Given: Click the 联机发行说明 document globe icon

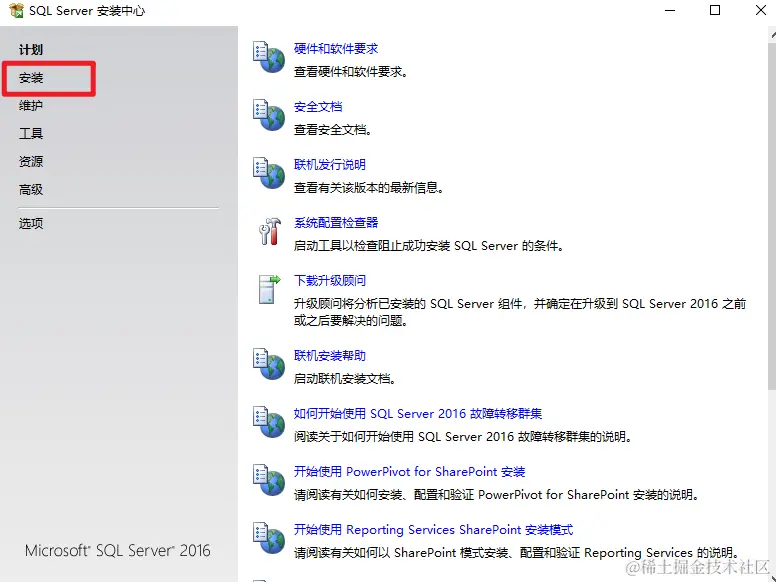Looking at the screenshot, I should (269, 173).
